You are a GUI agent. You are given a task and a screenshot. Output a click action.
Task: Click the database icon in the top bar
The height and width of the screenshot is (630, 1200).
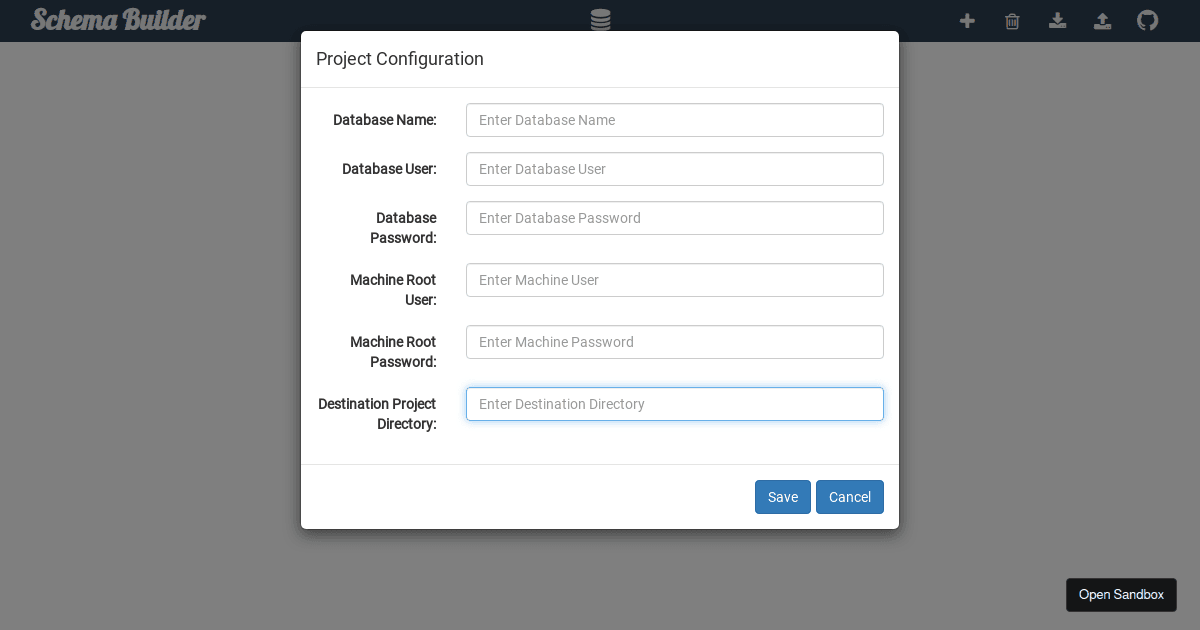600,20
